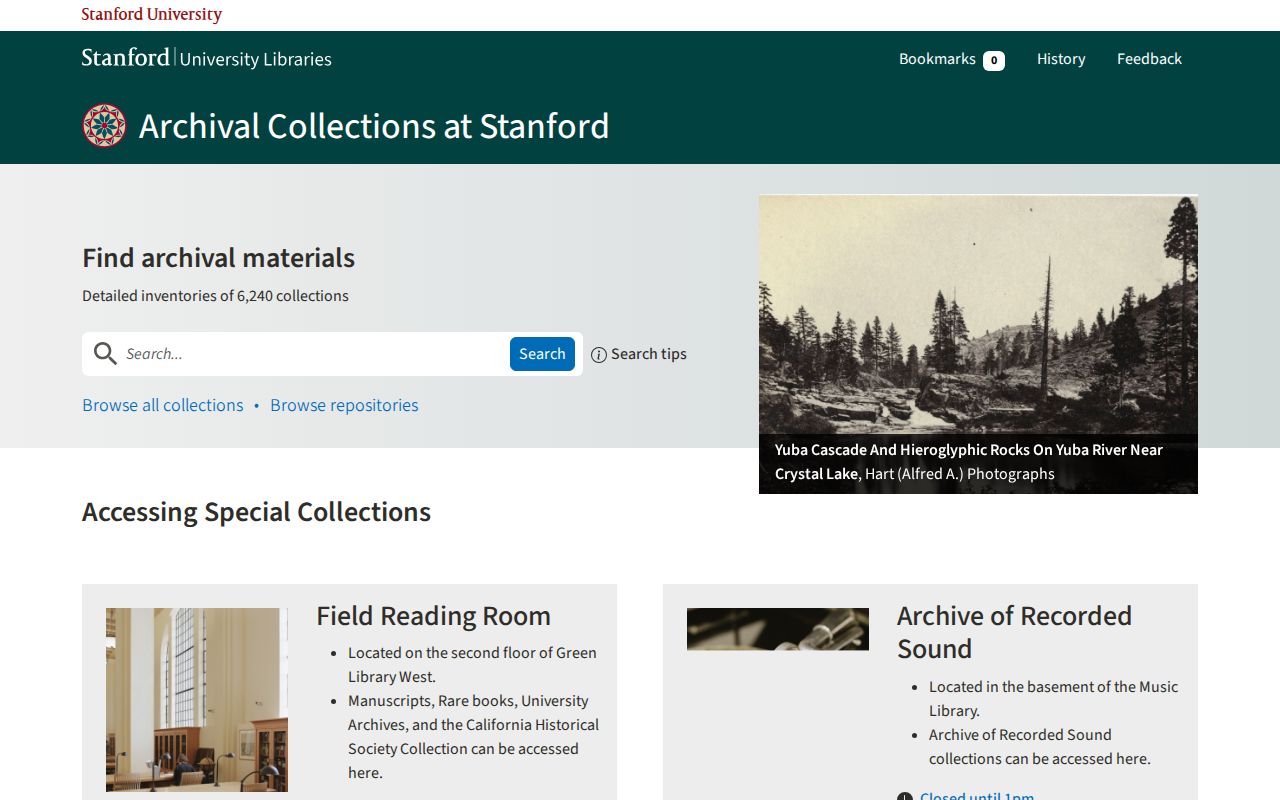
Task: Click the 'Find archival materials' heading
Action: pyautogui.click(x=218, y=258)
